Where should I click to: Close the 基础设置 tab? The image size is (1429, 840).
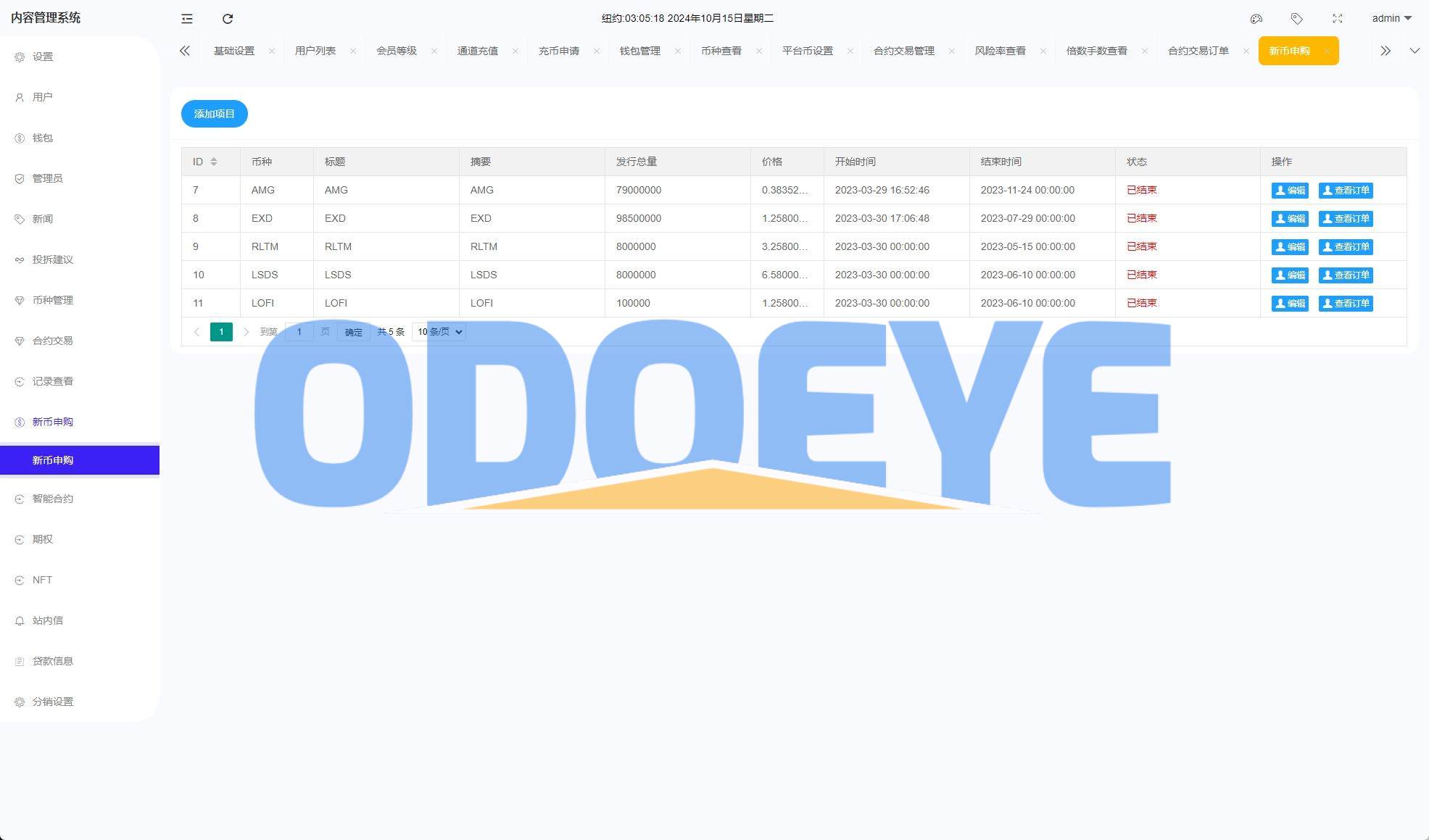tap(272, 51)
